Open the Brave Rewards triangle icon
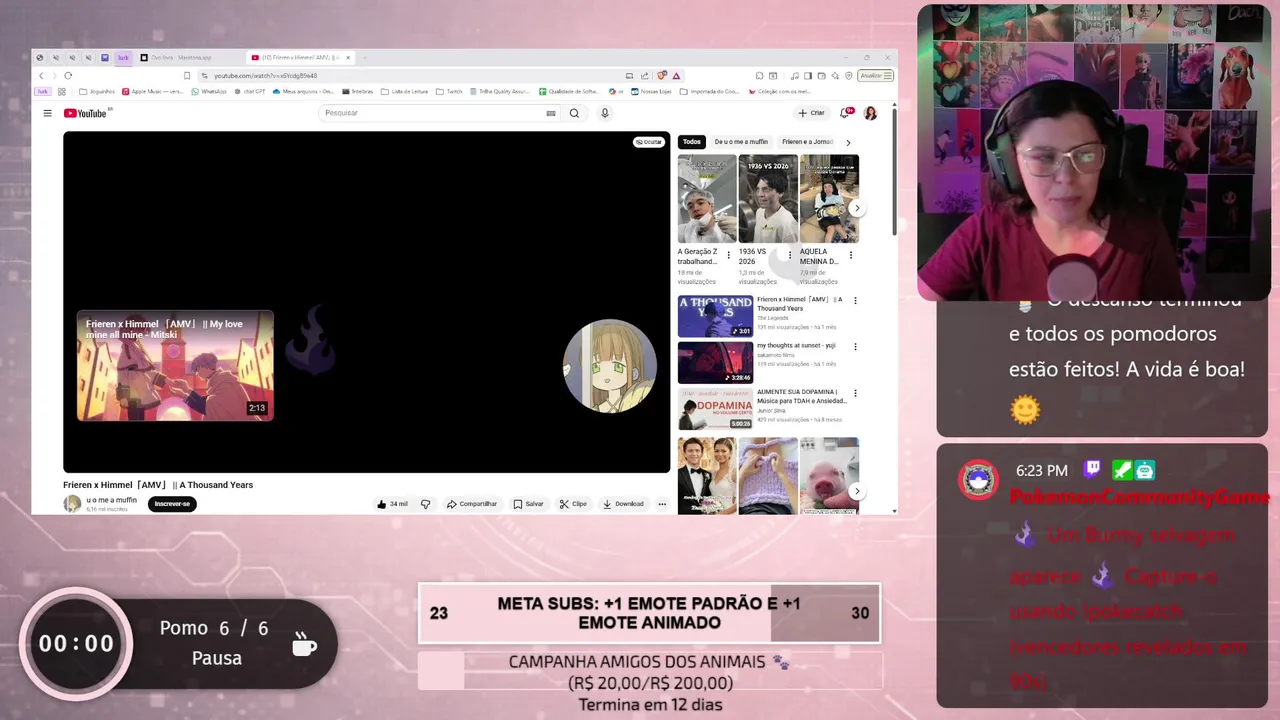 (x=676, y=75)
